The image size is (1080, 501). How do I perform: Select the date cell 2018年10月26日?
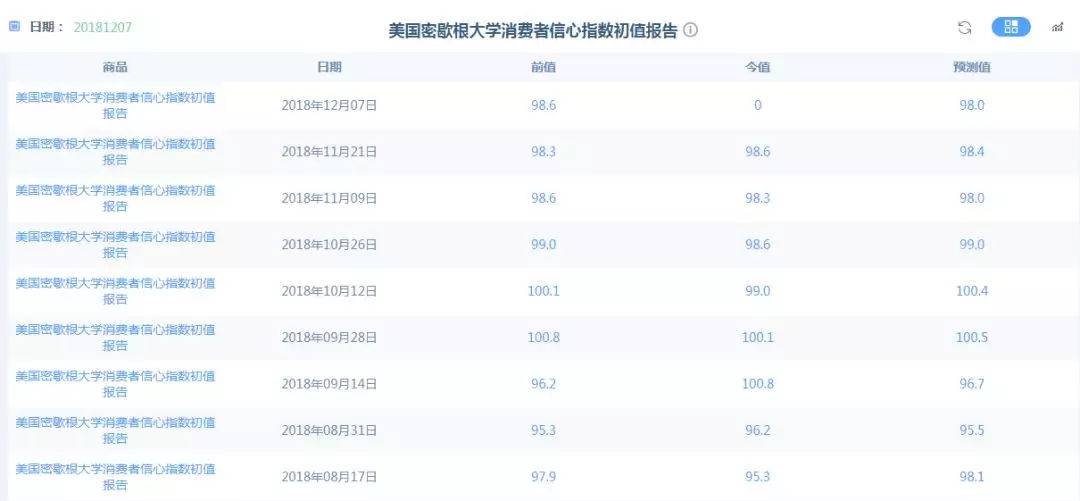point(329,245)
